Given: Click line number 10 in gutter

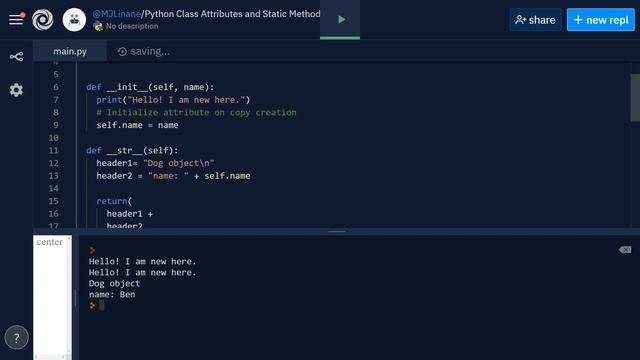Looking at the screenshot, I should coord(53,138).
